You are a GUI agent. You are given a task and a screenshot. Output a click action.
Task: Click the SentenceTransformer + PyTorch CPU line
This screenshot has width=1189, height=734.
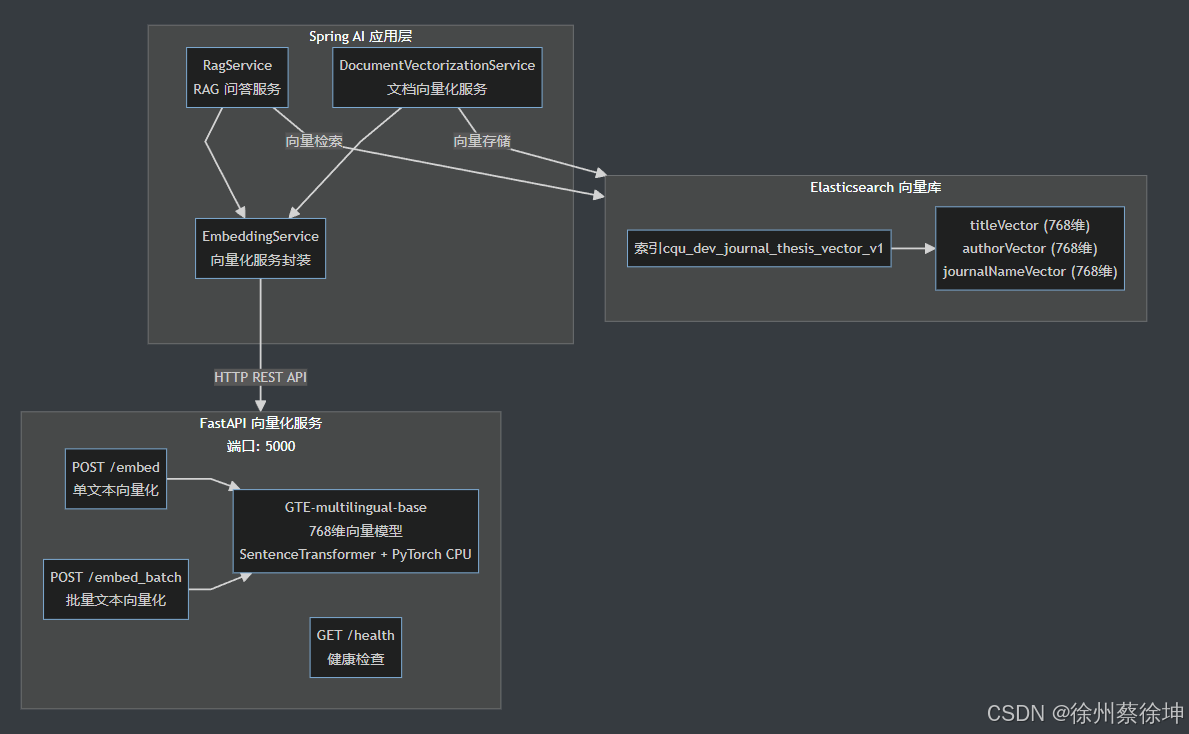coord(356,554)
